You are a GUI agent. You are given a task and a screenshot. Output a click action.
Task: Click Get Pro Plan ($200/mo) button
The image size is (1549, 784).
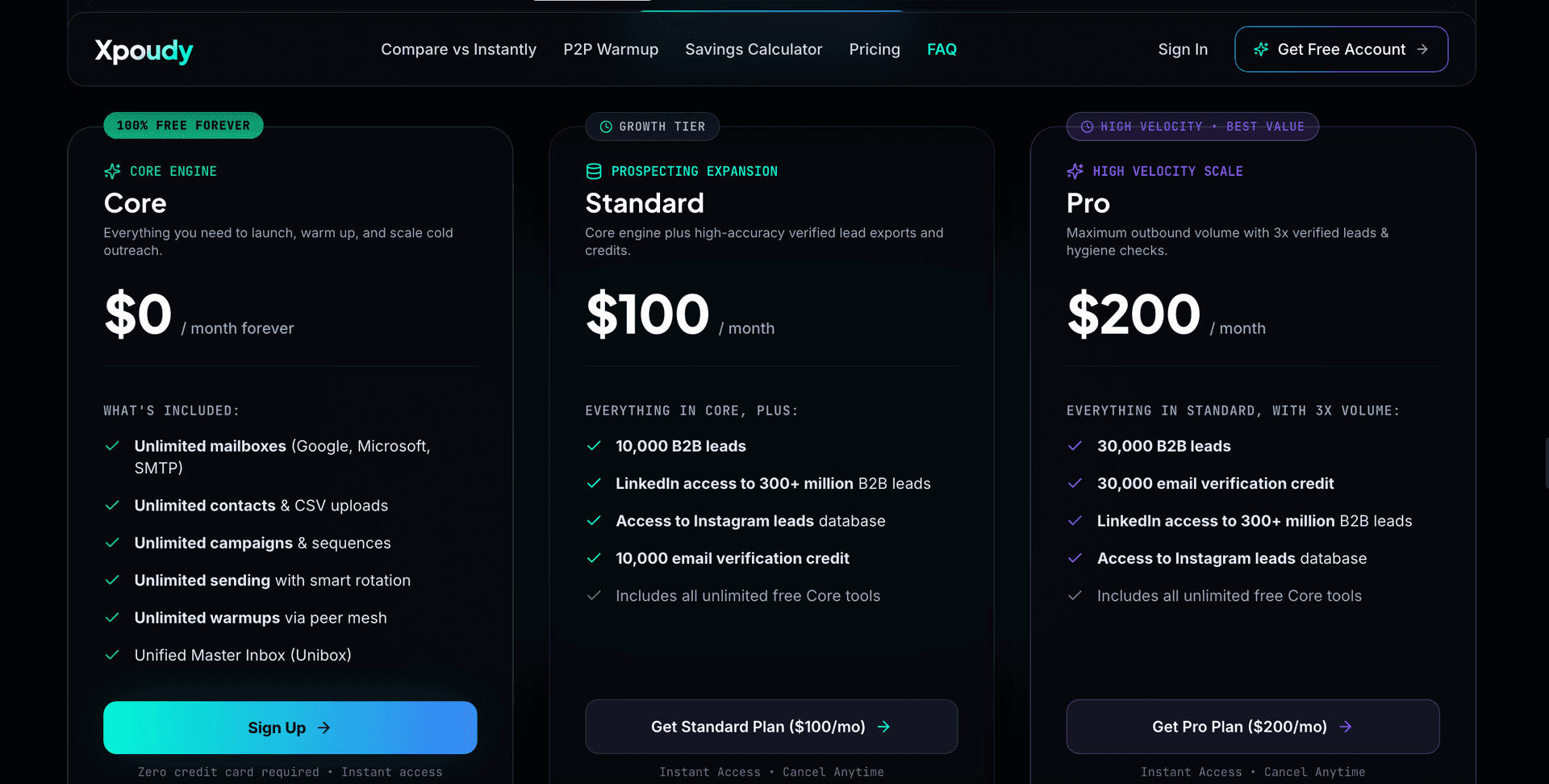pyautogui.click(x=1253, y=727)
